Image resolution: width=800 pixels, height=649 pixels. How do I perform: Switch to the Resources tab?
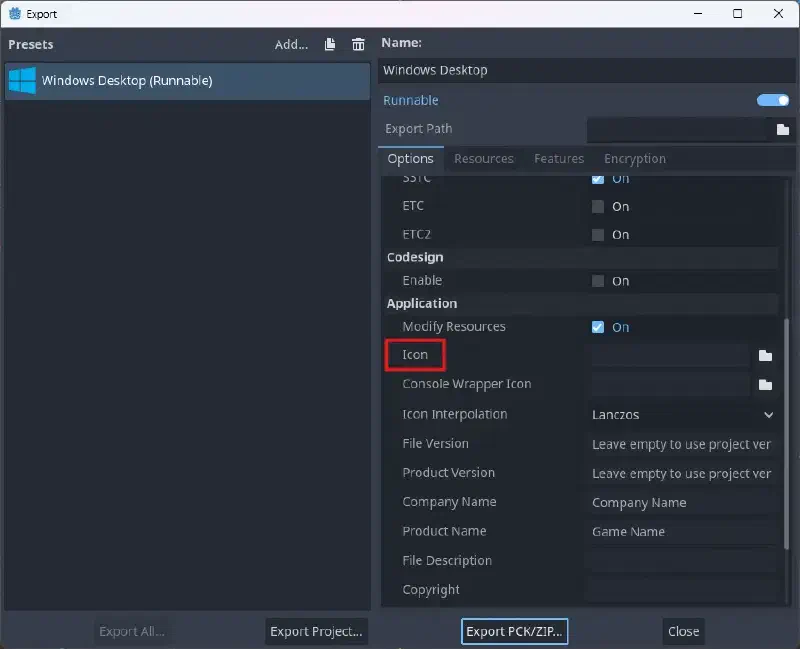484,159
